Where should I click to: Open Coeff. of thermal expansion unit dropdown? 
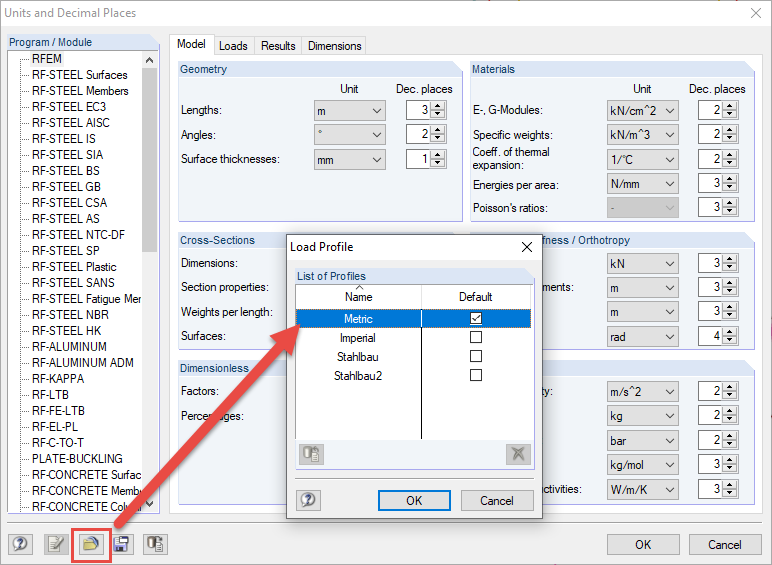[643, 159]
